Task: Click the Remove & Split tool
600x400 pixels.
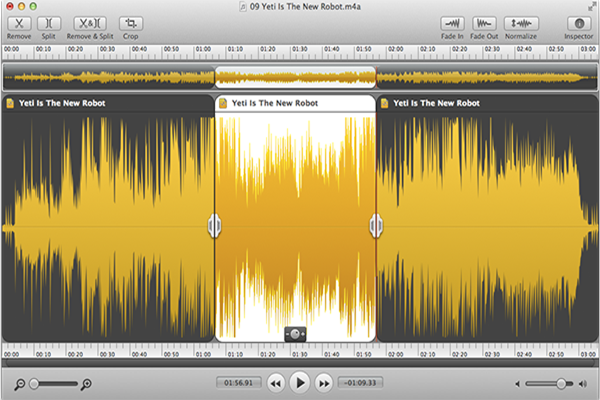Action: tap(90, 22)
